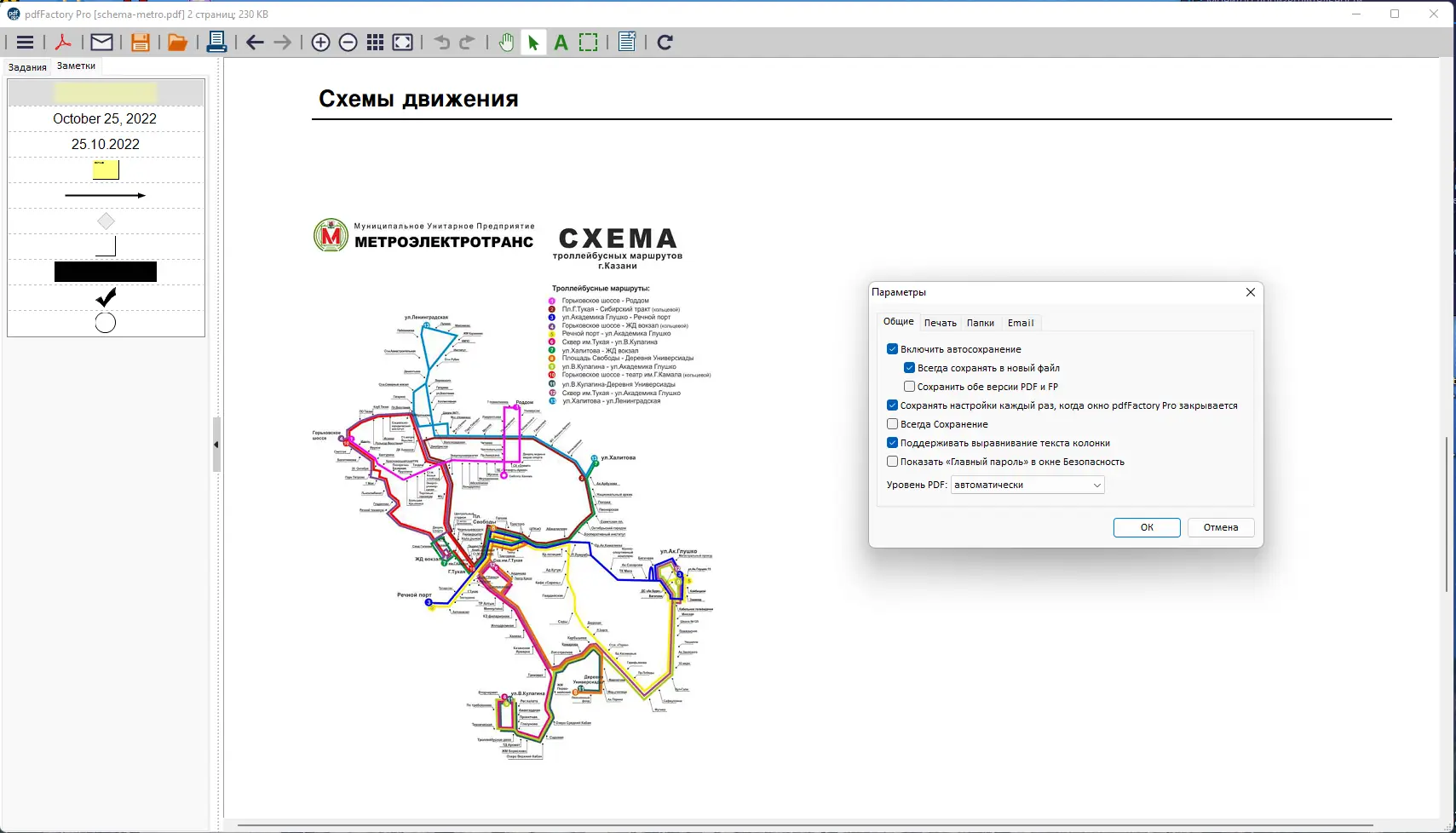Print the document using the printer icon
Screen dimensions: 1456x833
216,42
